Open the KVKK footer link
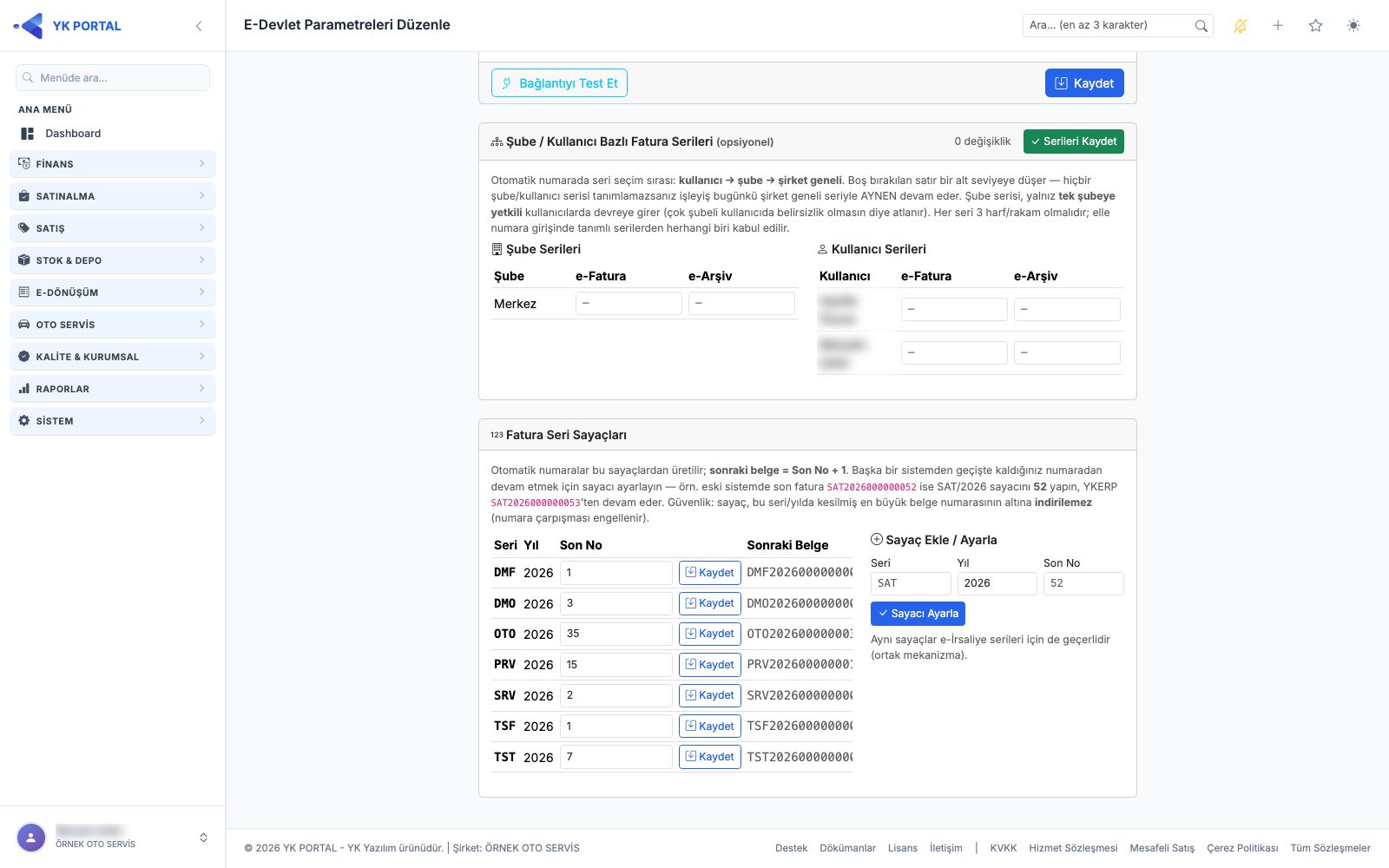This screenshot has width=1389, height=868. tap(1003, 848)
